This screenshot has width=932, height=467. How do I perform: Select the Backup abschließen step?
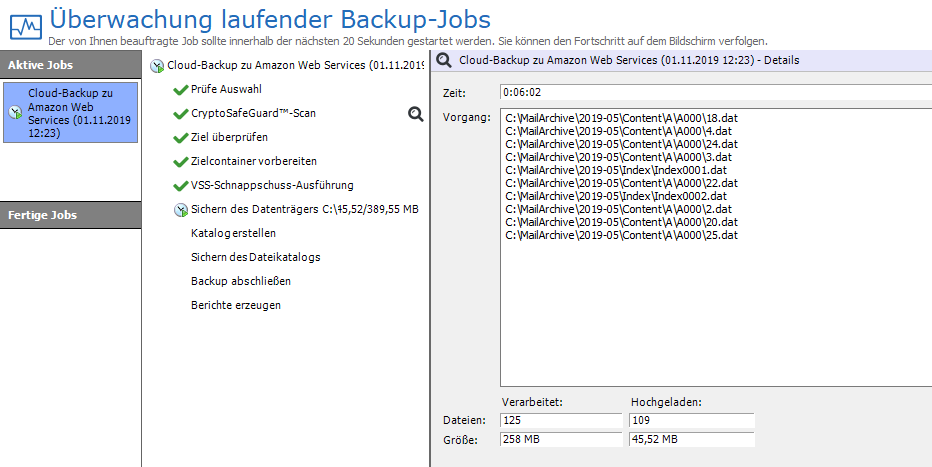pos(241,281)
